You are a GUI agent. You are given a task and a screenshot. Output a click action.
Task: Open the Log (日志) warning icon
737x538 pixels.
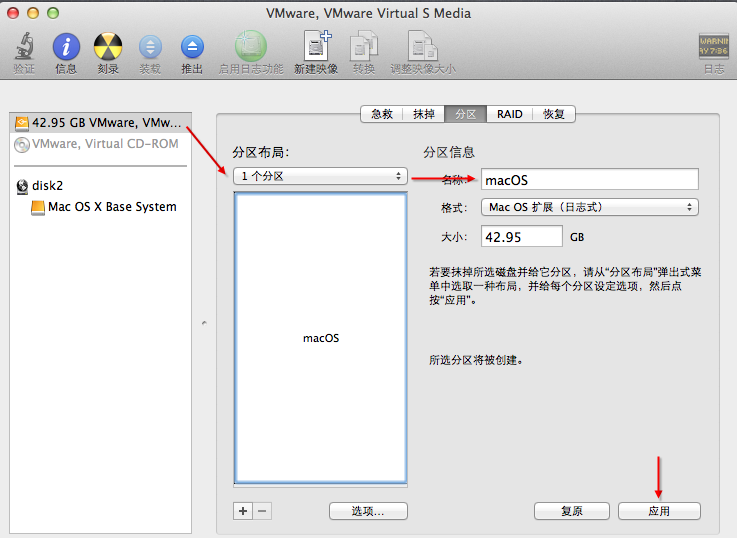pyautogui.click(x=713, y=47)
